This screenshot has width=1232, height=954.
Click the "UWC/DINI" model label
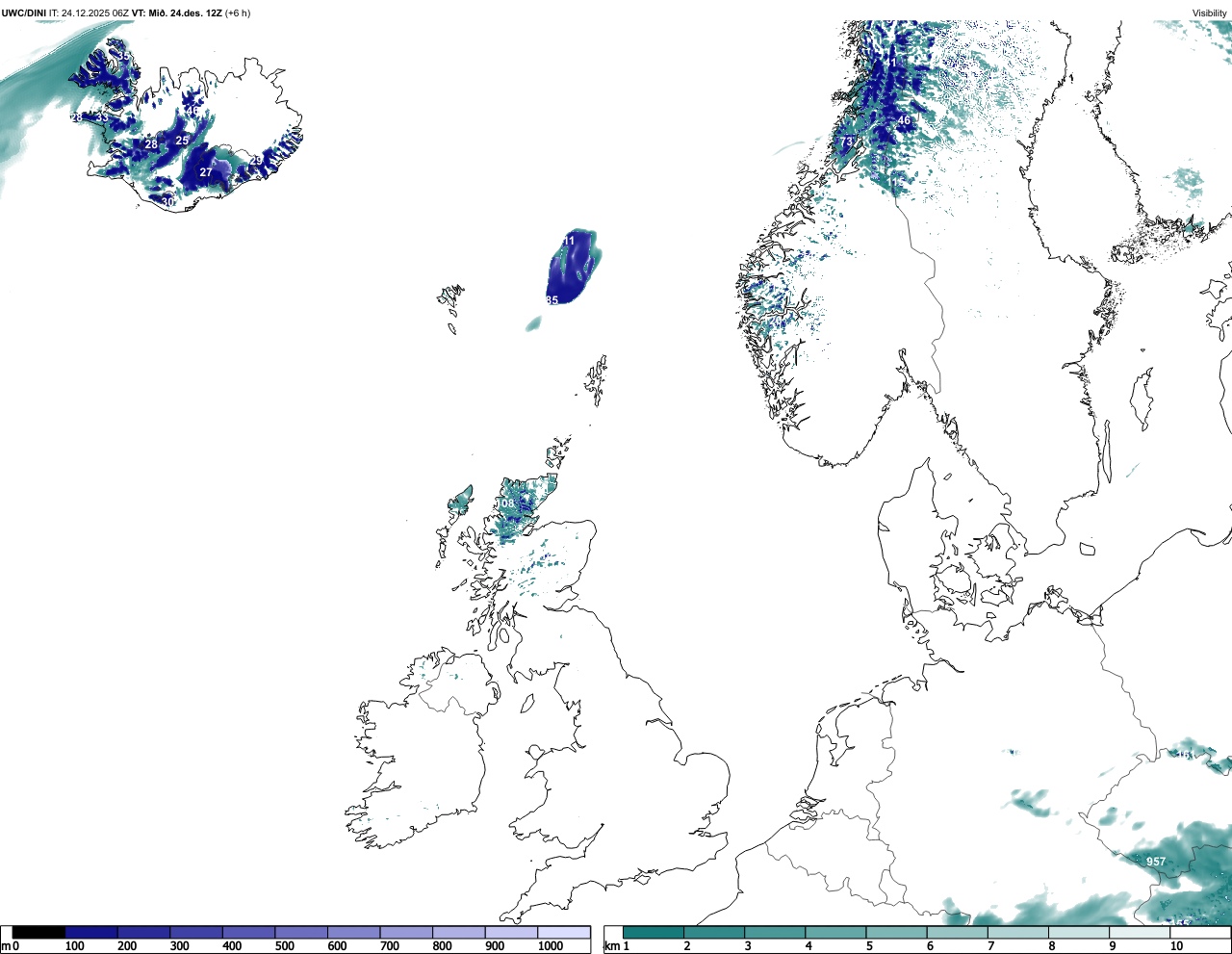coord(24,13)
